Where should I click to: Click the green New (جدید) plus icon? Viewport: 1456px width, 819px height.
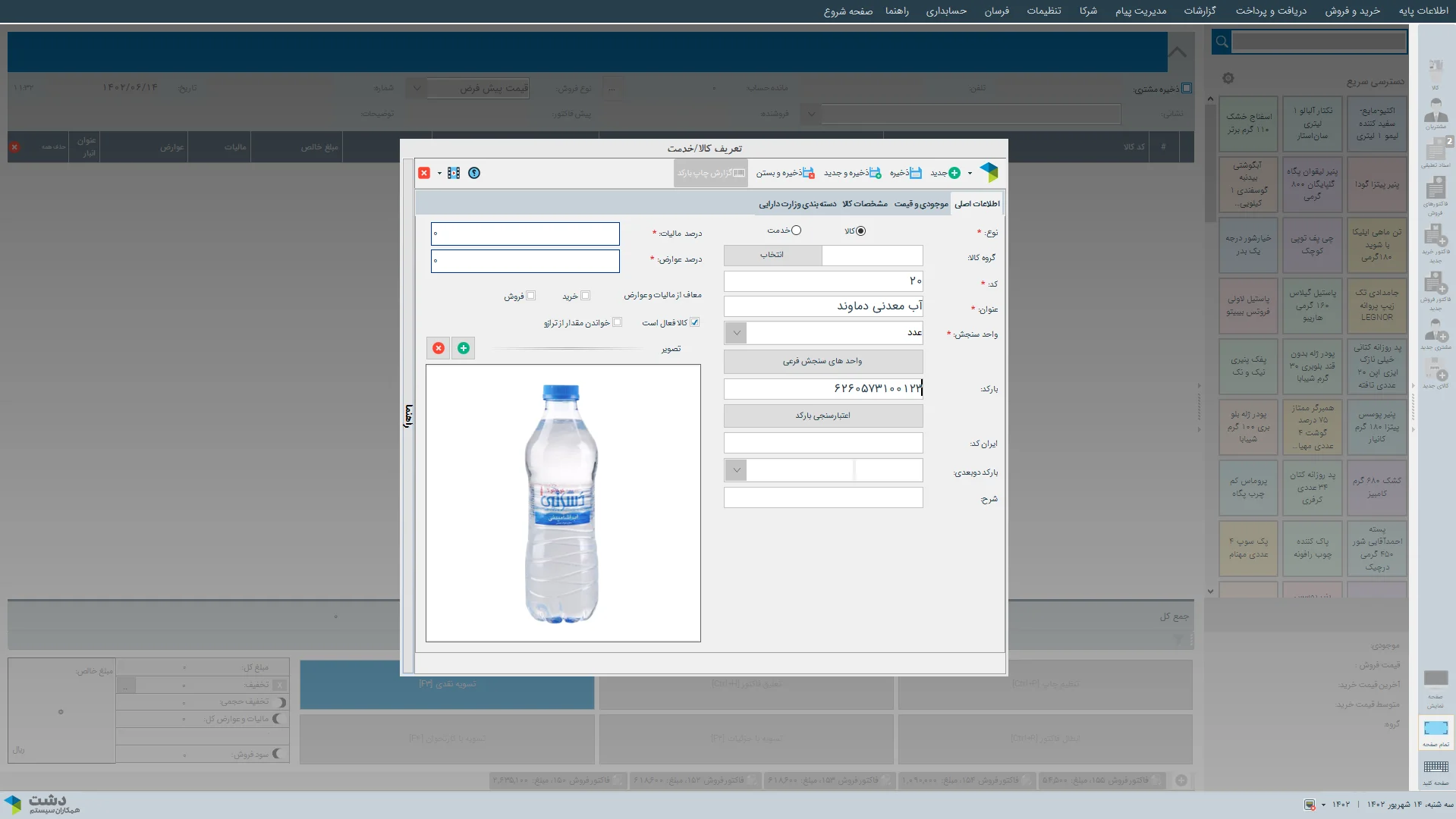coord(954,173)
